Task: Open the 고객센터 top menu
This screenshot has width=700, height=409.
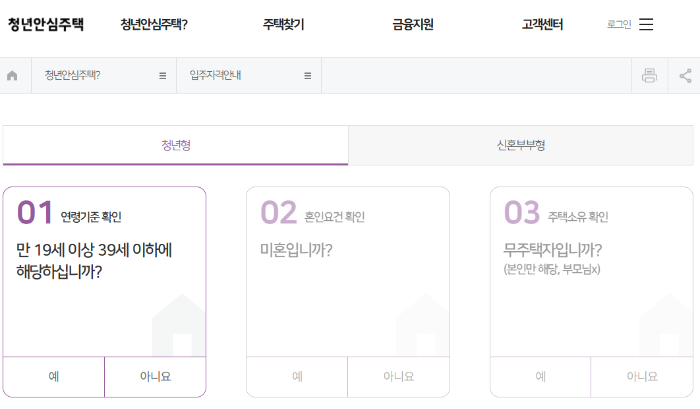Action: 542,24
